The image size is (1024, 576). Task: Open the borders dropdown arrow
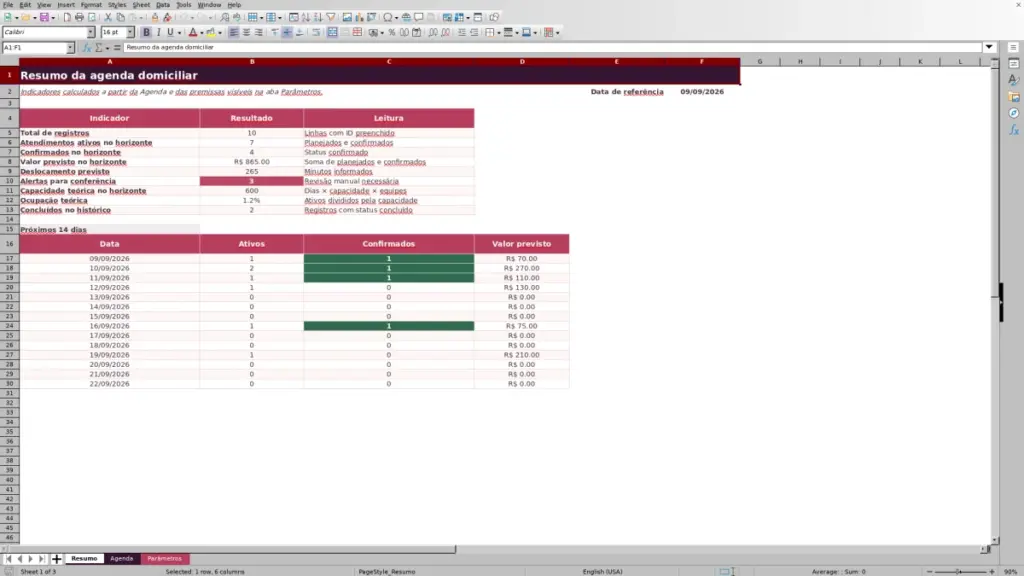[499, 33]
